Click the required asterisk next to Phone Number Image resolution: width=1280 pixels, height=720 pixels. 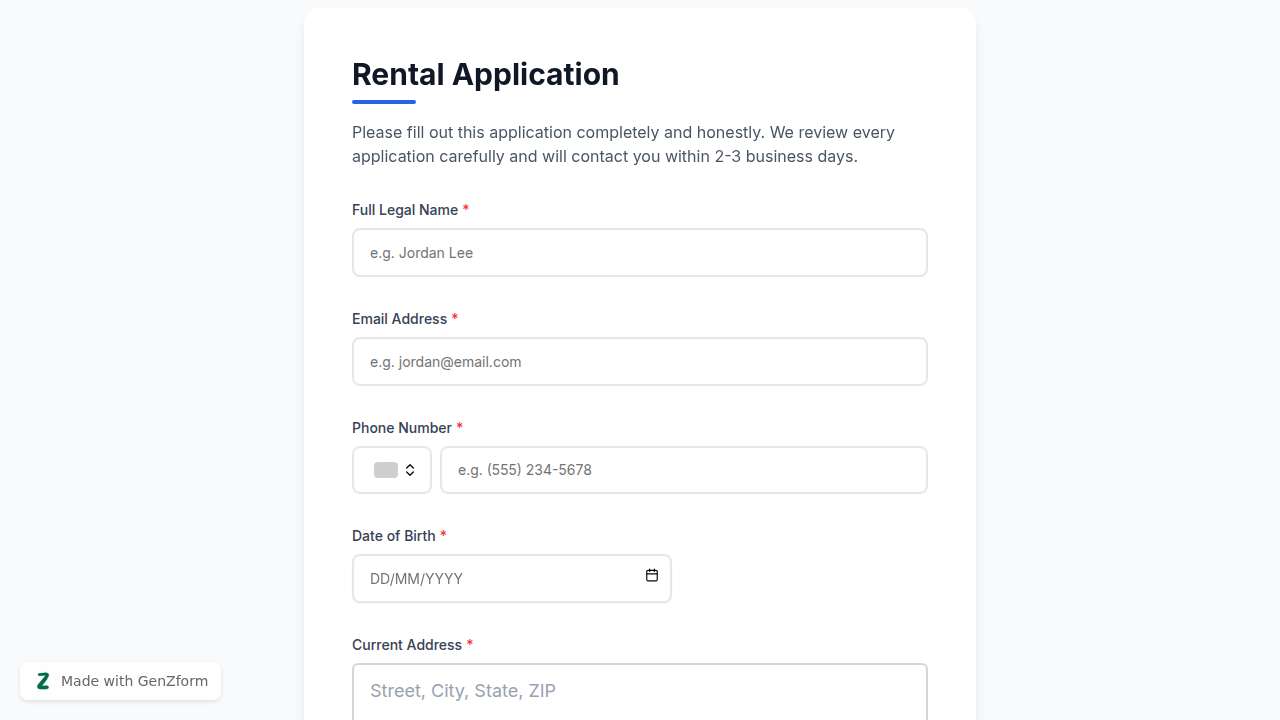click(459, 427)
